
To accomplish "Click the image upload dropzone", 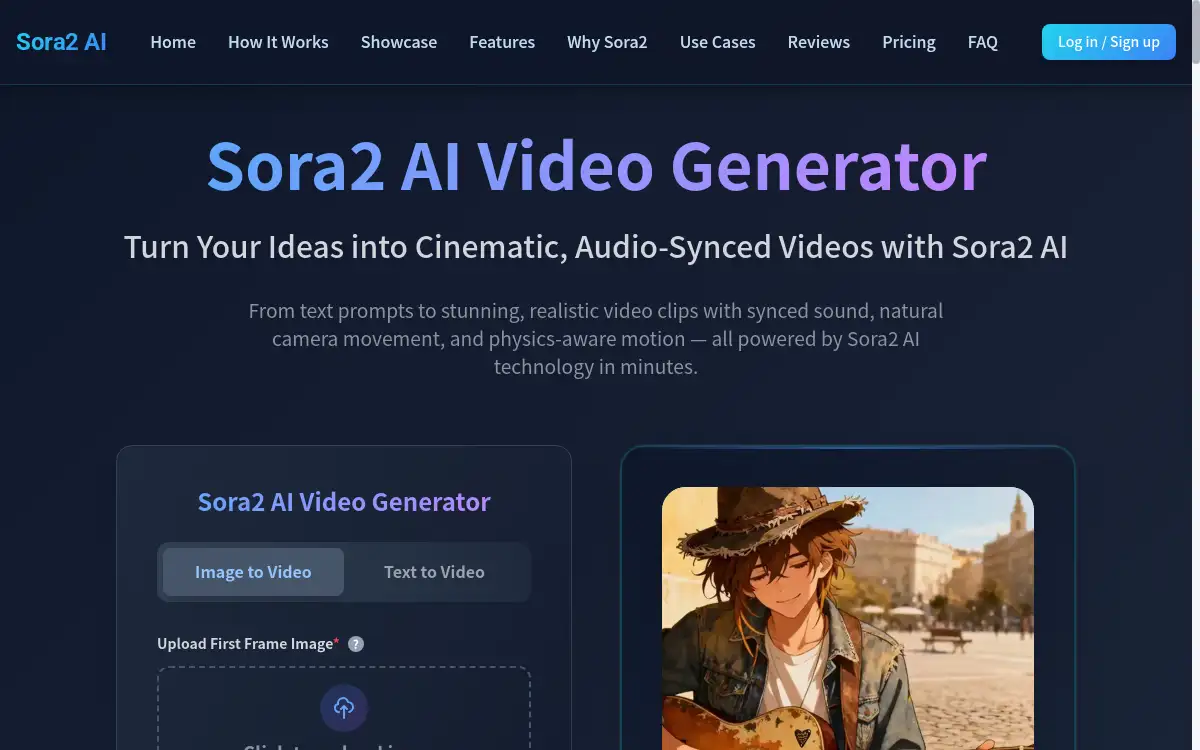I will 344,710.
